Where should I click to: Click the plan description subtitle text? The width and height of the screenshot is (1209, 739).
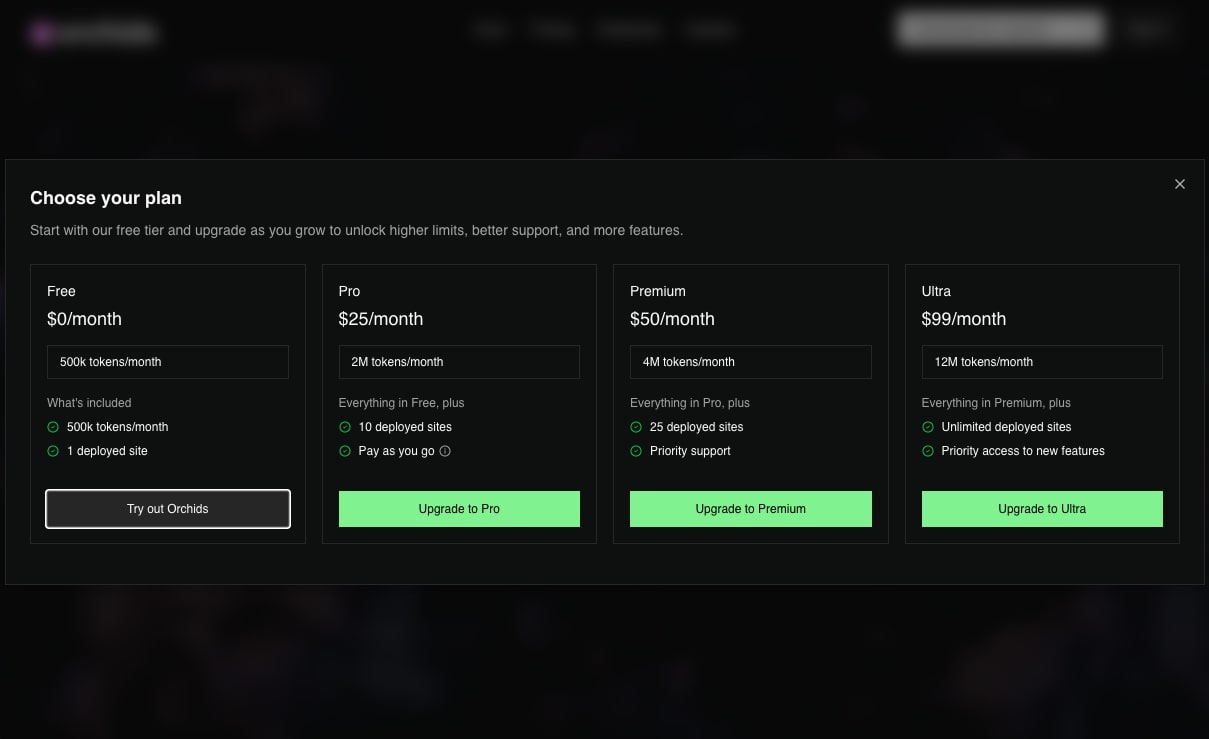(357, 230)
